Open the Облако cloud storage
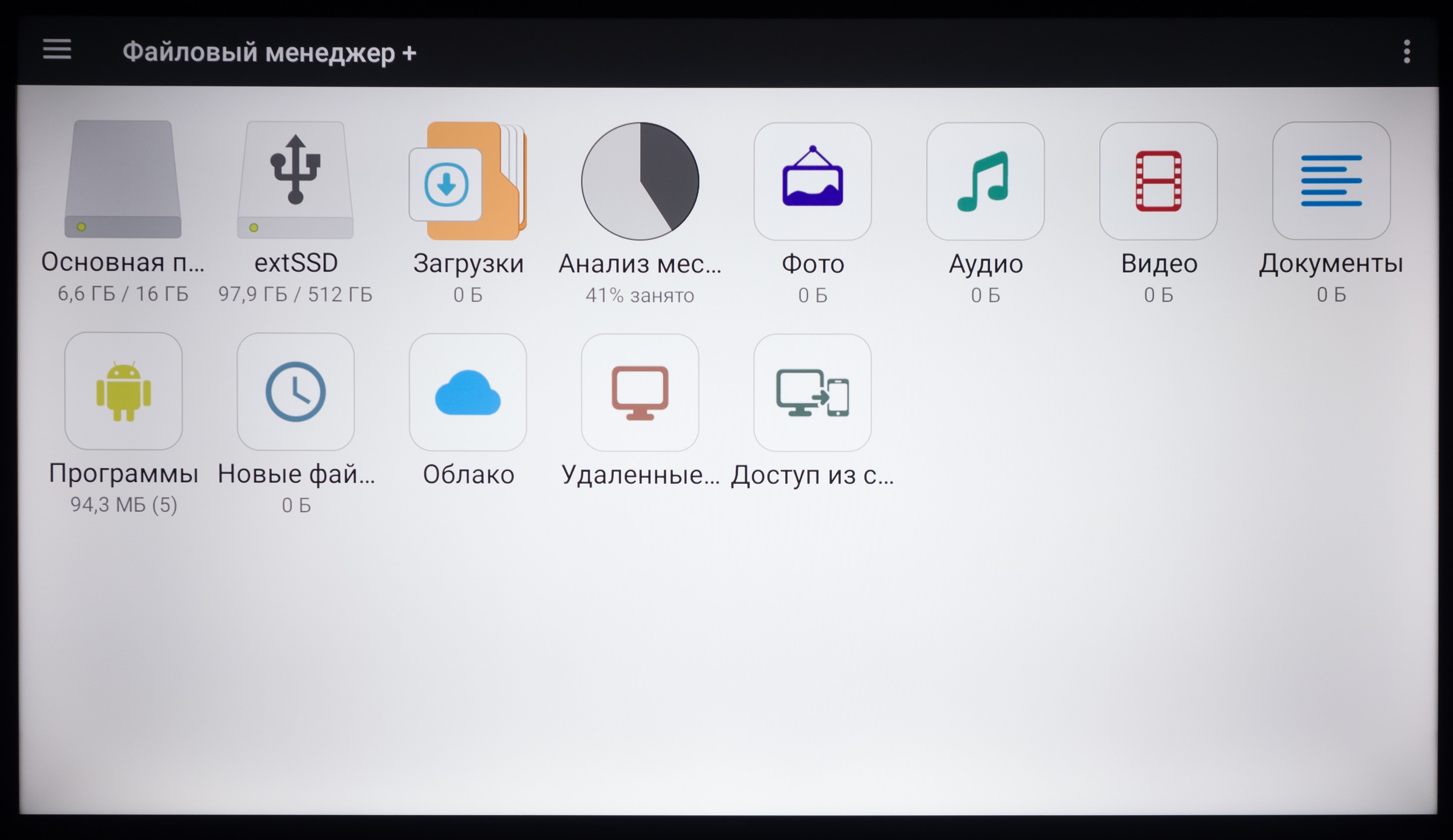Viewport: 1453px width, 840px height. 468,392
